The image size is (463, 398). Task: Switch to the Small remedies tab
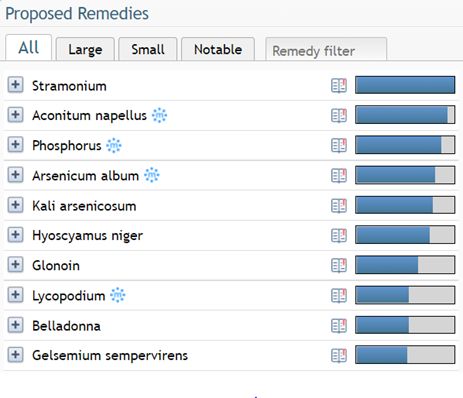click(148, 49)
